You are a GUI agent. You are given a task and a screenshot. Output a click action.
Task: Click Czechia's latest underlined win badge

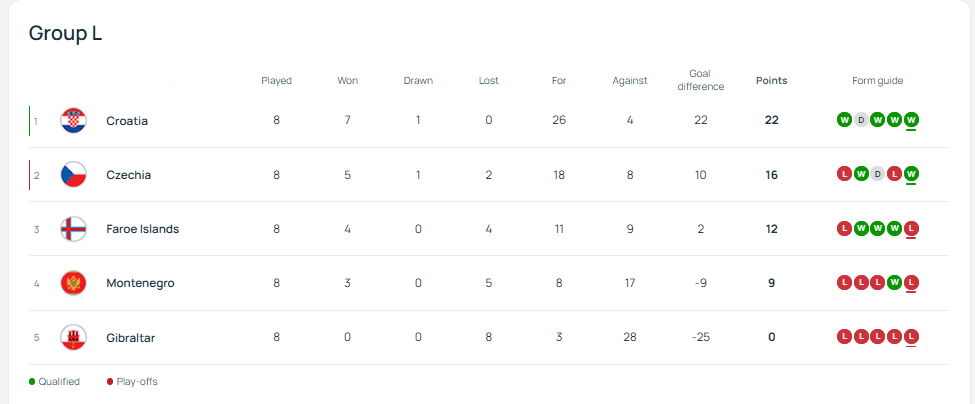point(911,175)
